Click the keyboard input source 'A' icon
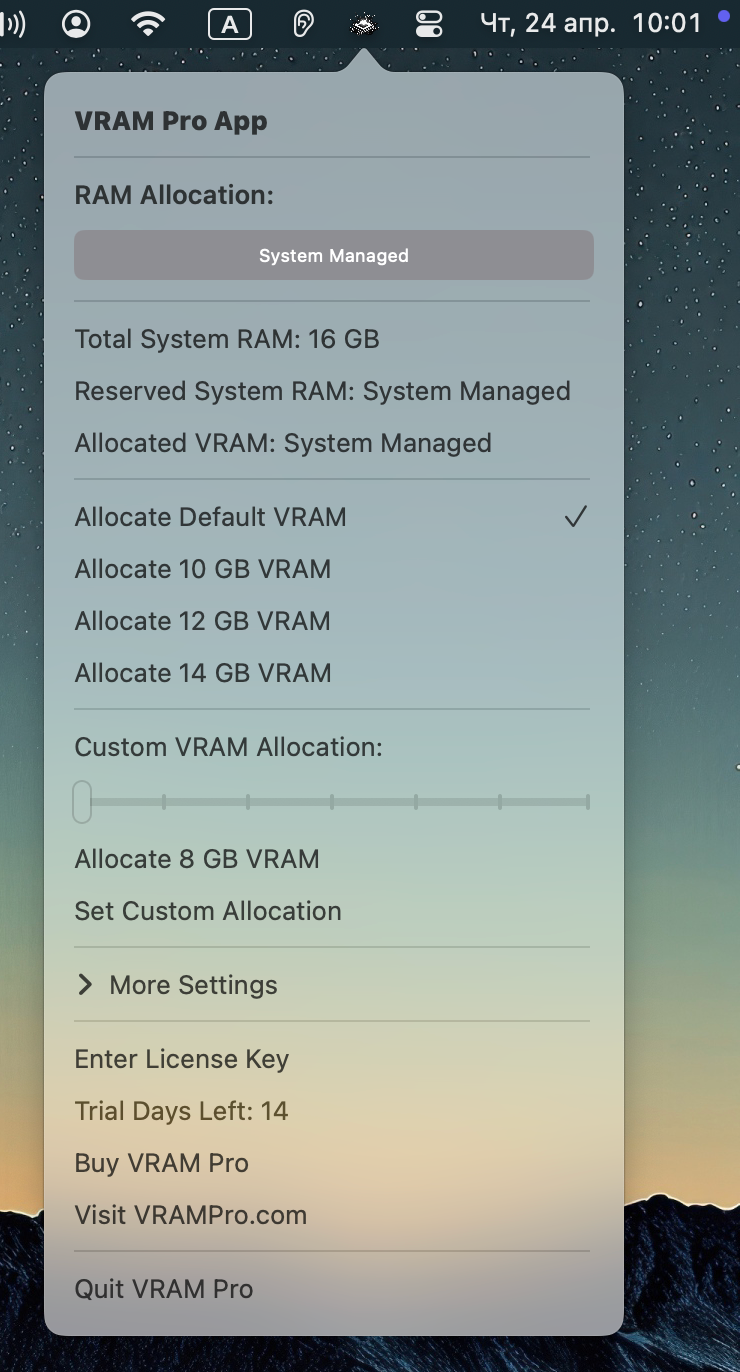740x1372 pixels. point(229,24)
